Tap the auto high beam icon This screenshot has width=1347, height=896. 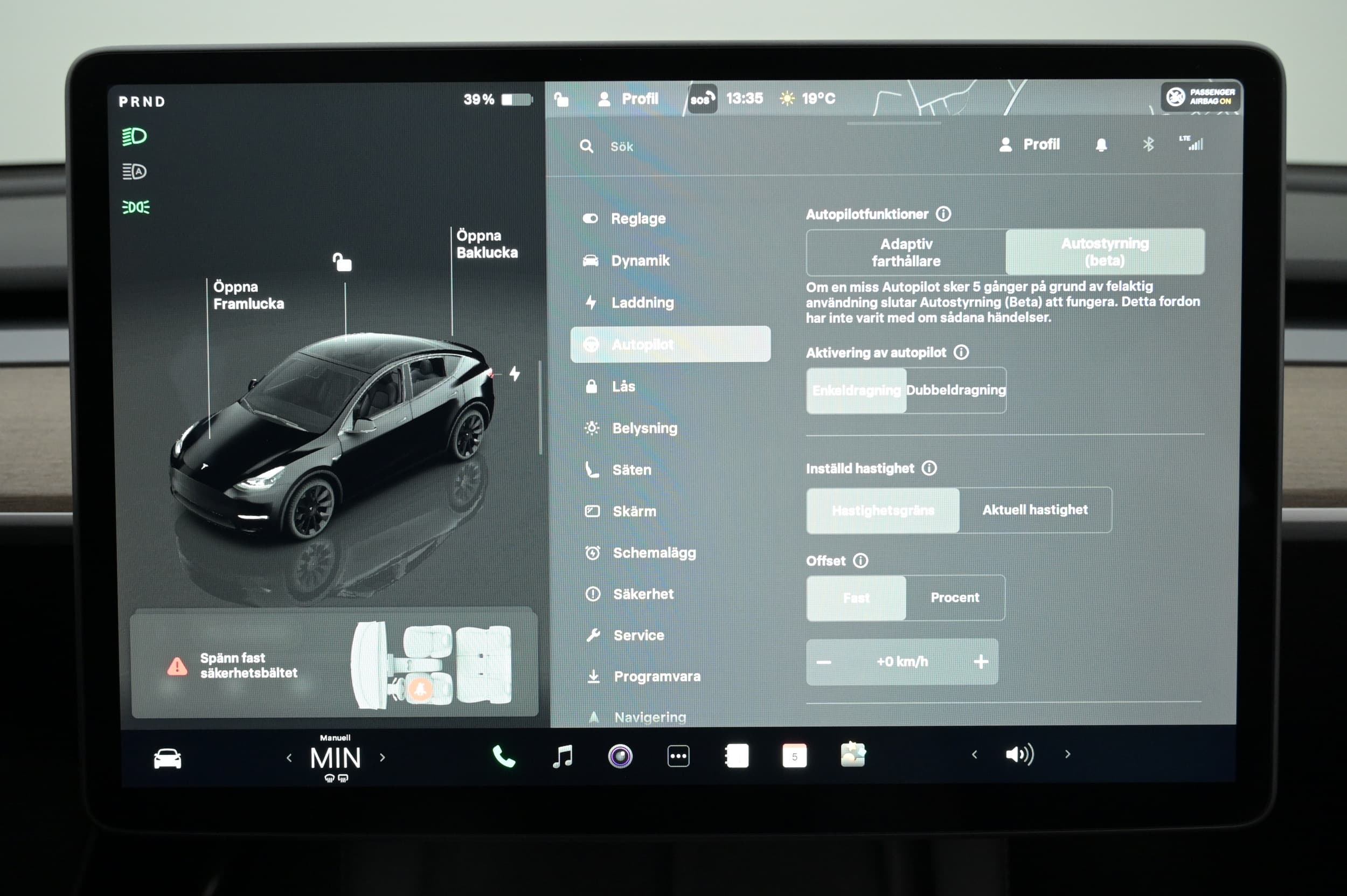[134, 171]
